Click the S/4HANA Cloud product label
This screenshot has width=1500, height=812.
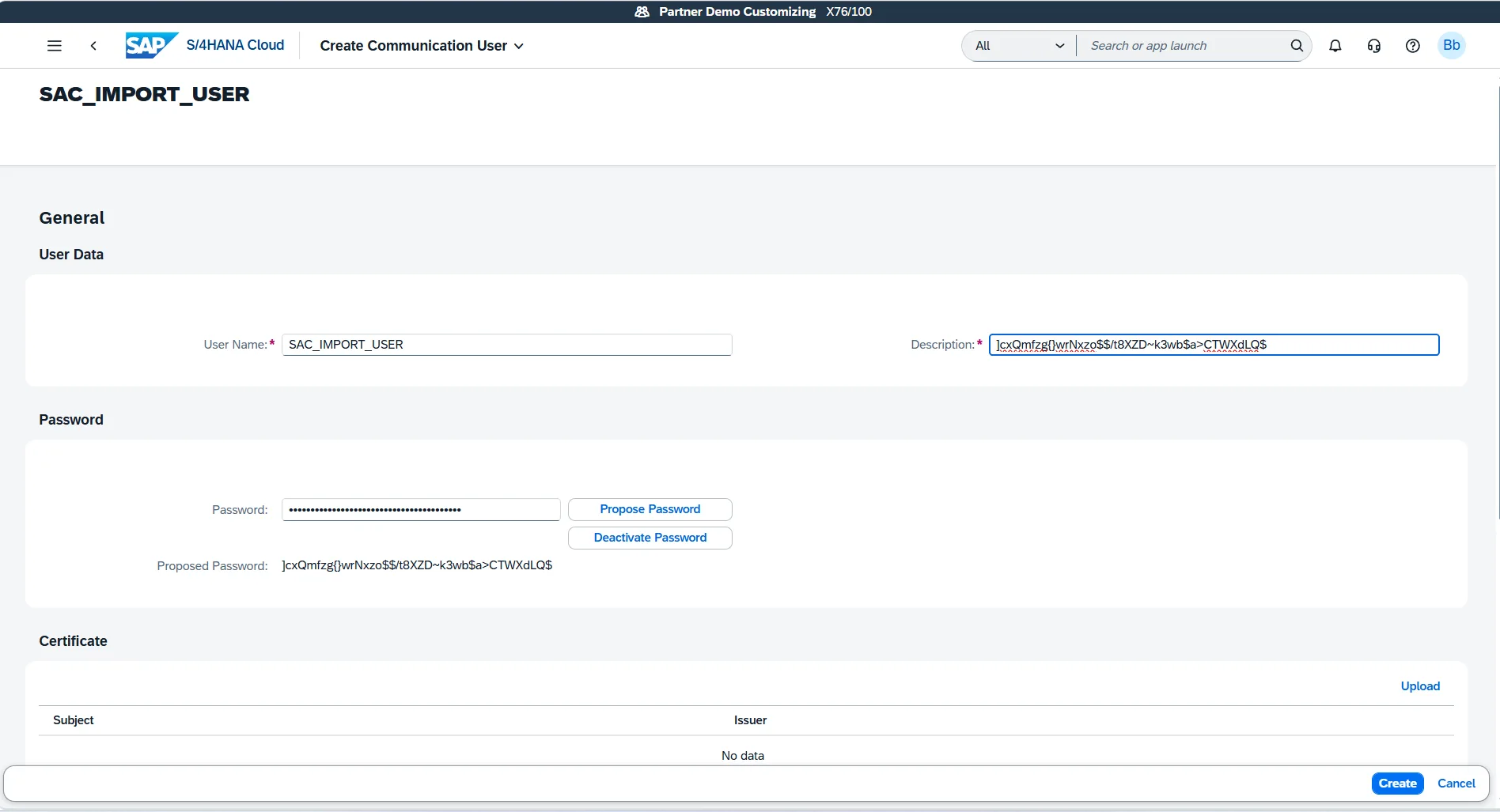(235, 45)
